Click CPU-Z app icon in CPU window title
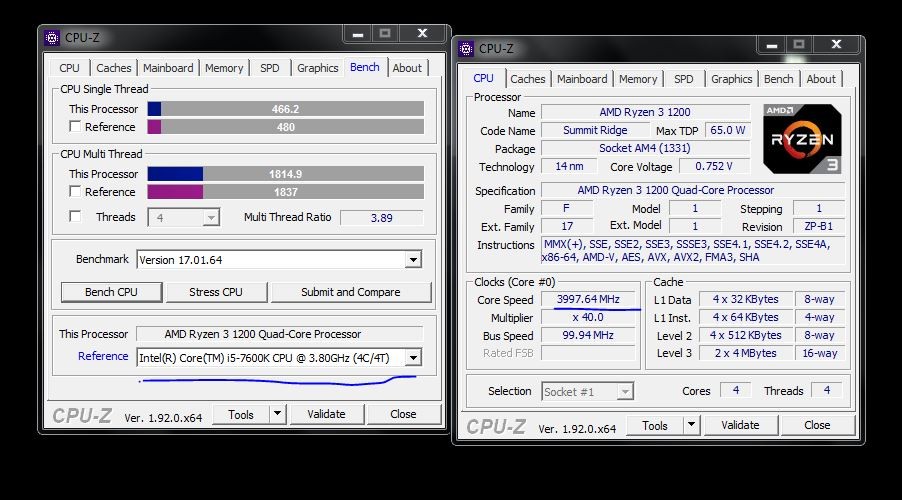The height and width of the screenshot is (500, 902). click(x=466, y=49)
